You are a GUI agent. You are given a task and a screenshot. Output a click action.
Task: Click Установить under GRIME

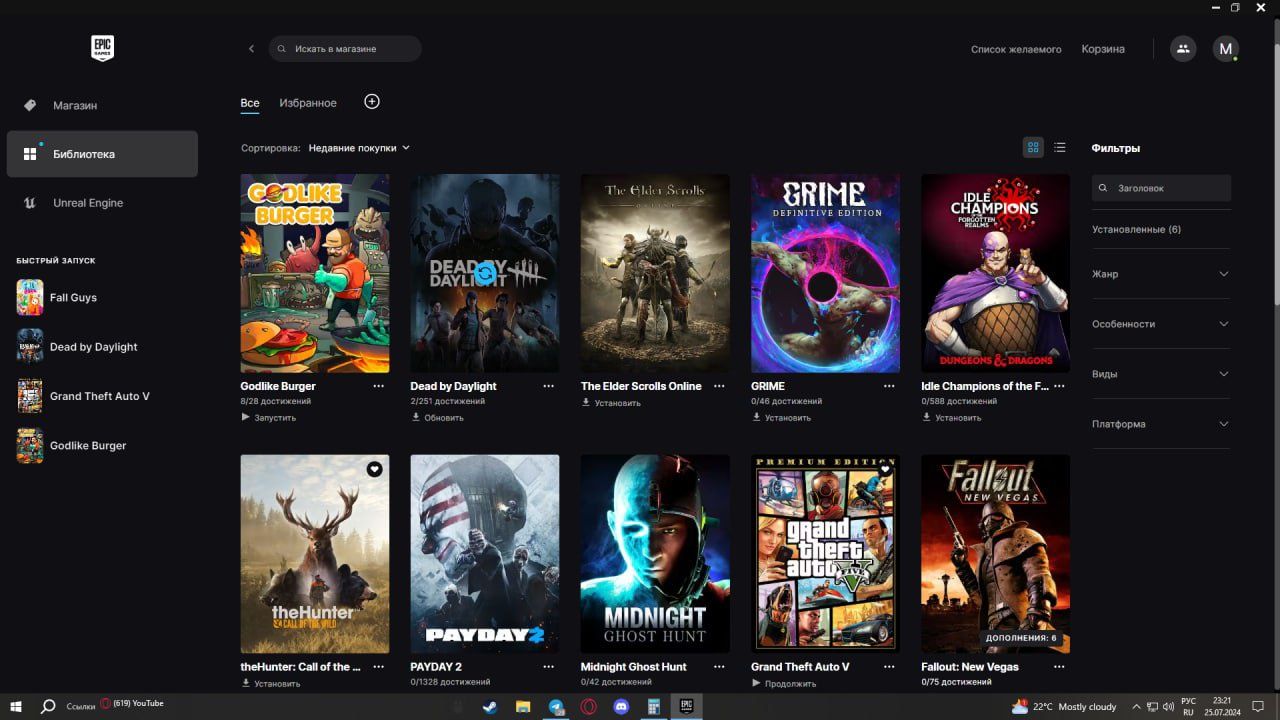[781, 417]
